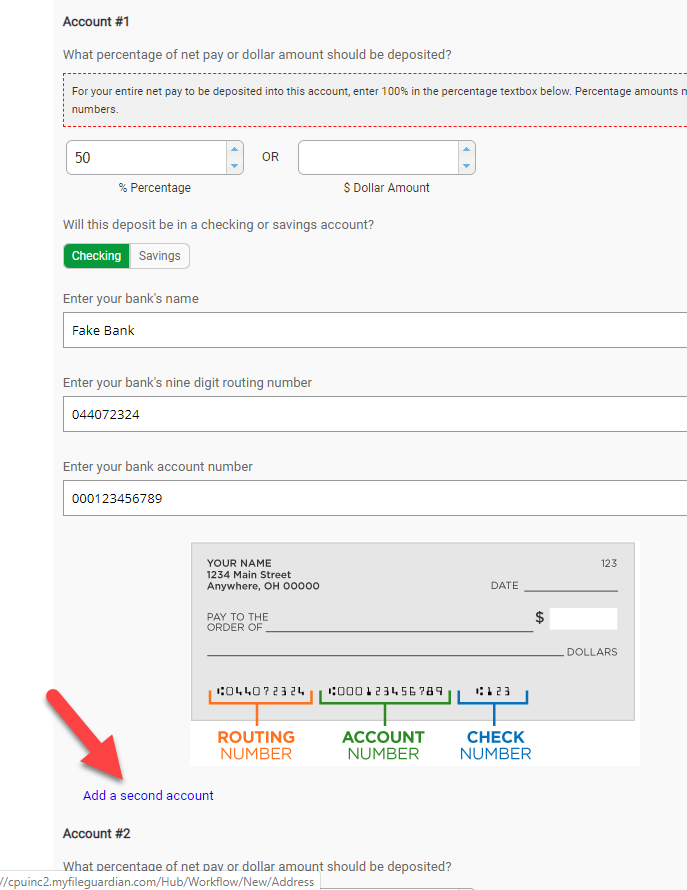Click the white dollar box on sample check
Screen dimensions: 687x890
click(583, 619)
